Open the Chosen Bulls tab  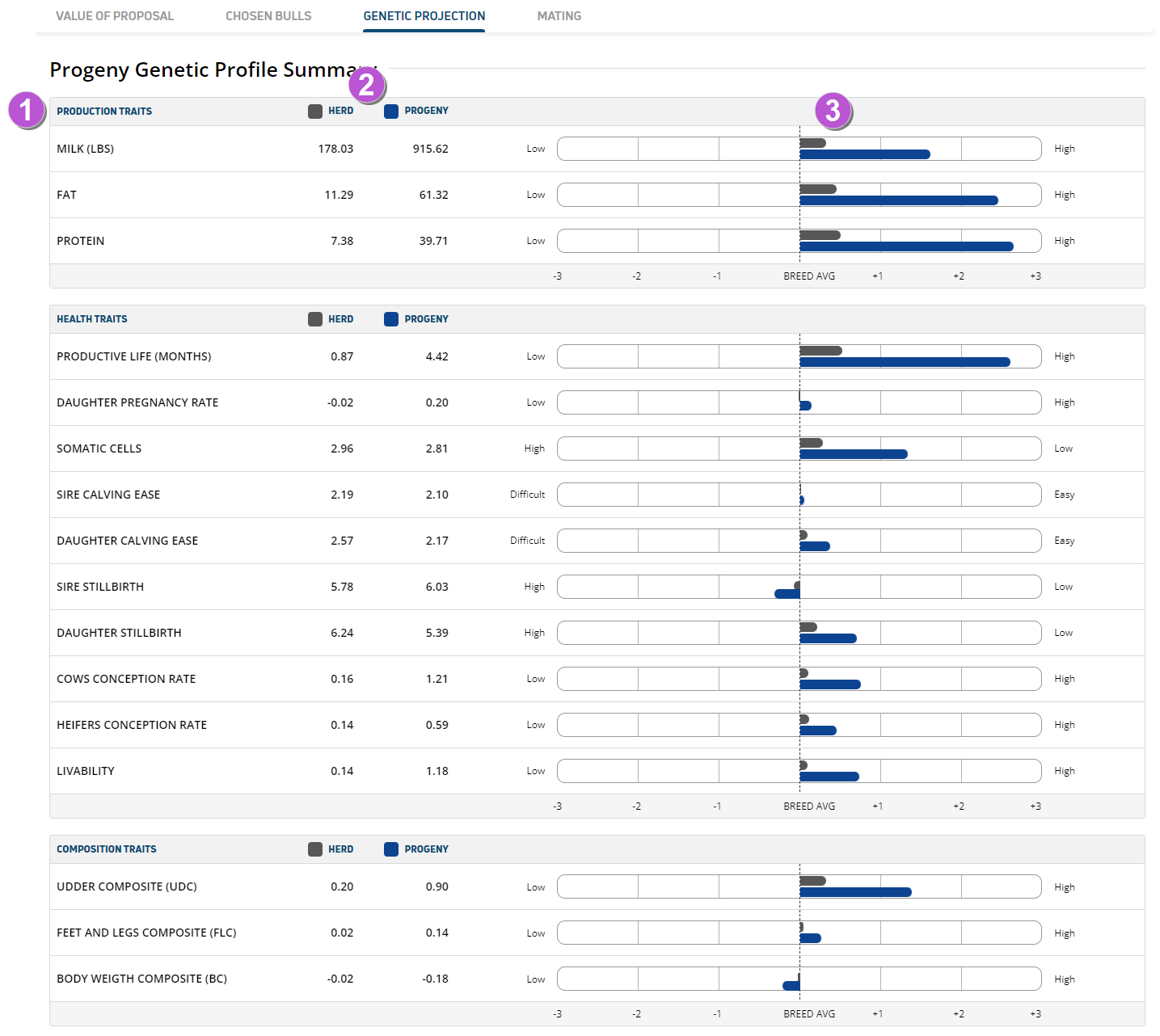pyautogui.click(x=268, y=16)
